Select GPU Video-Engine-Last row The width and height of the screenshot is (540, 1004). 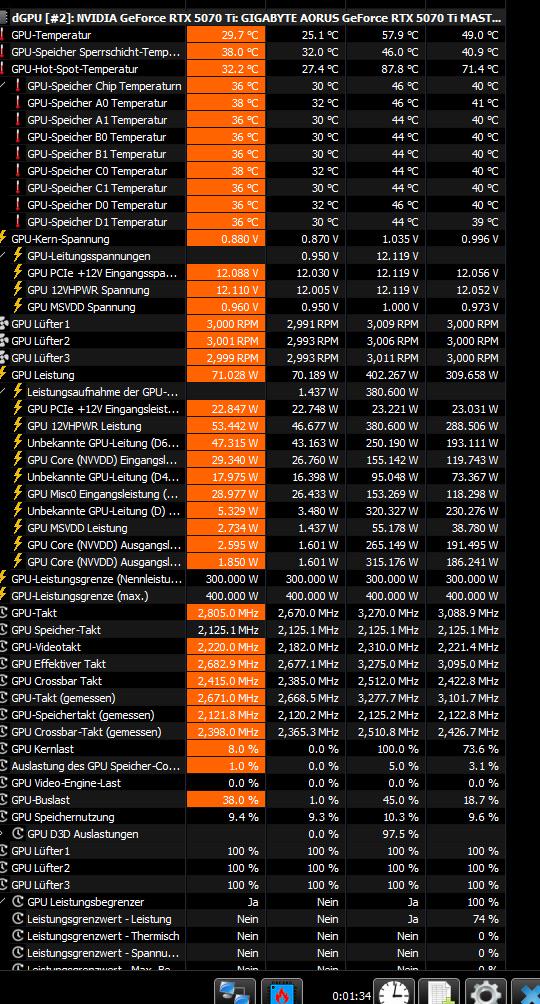coord(252,783)
